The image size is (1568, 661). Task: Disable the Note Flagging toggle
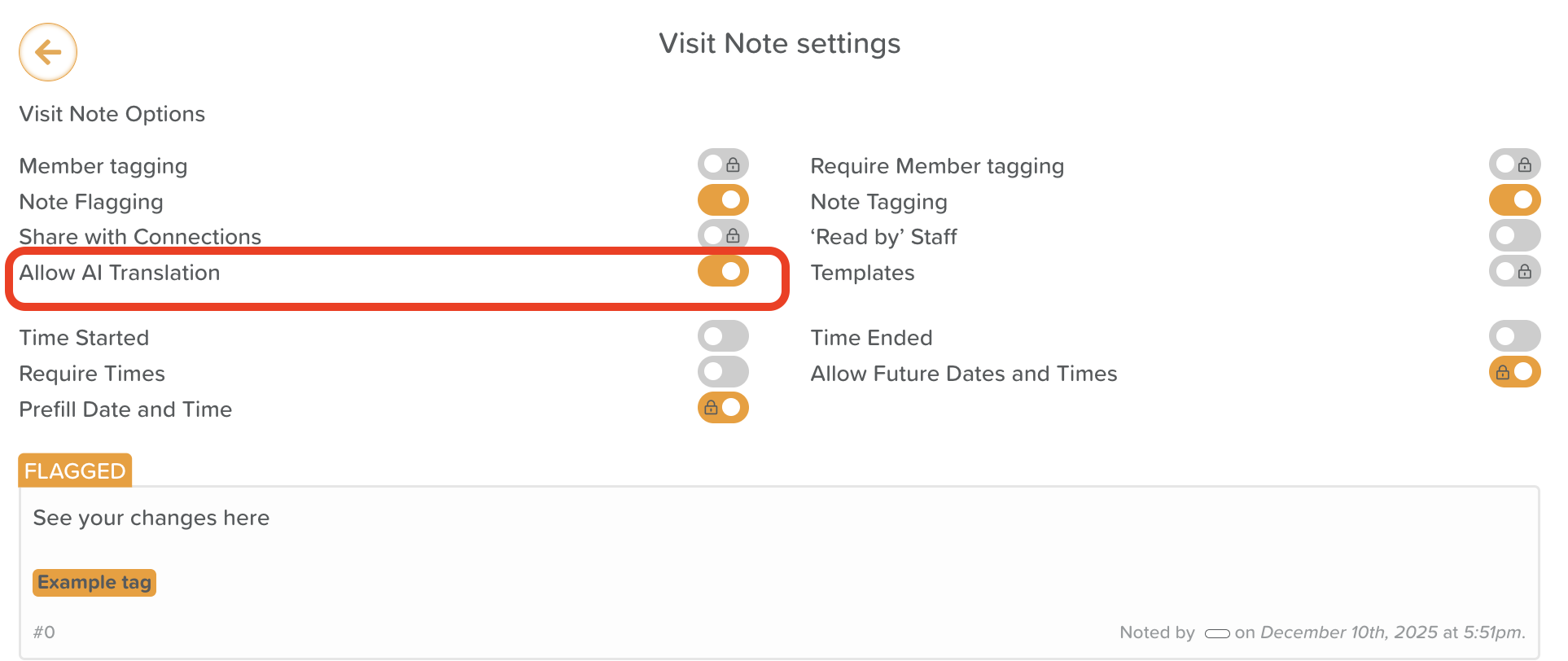[x=723, y=200]
